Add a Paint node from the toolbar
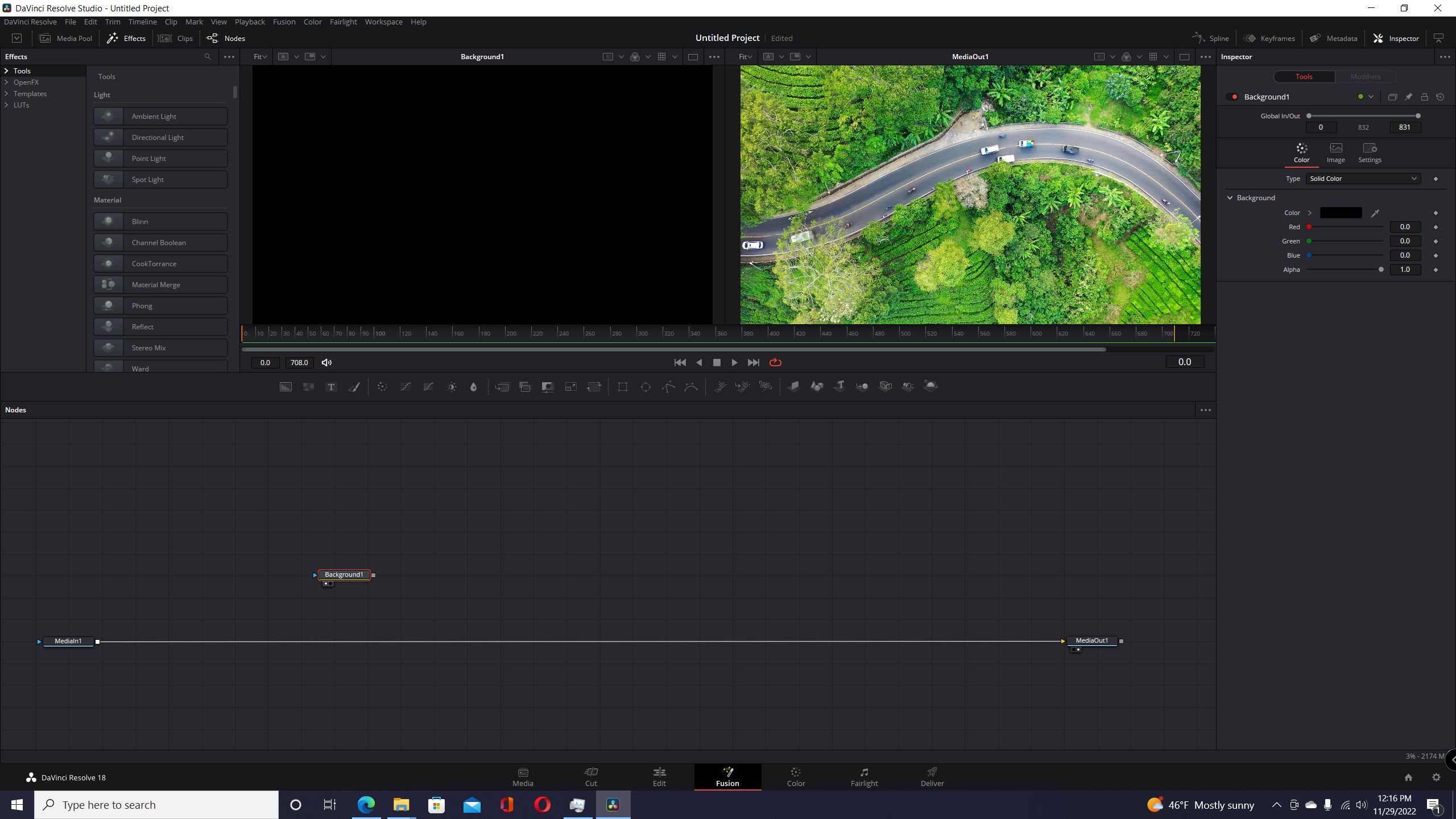The width and height of the screenshot is (1456, 819). click(x=354, y=387)
